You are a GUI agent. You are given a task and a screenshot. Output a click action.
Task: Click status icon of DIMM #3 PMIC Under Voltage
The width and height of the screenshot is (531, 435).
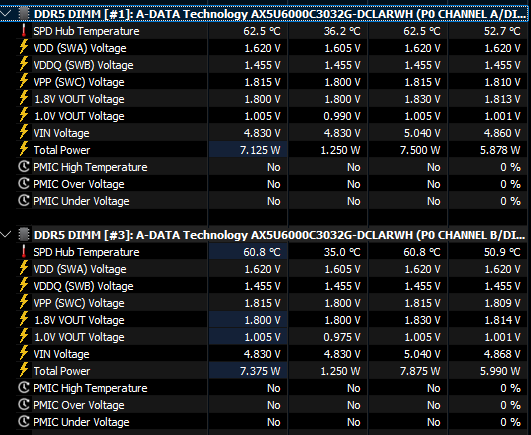click(x=24, y=422)
